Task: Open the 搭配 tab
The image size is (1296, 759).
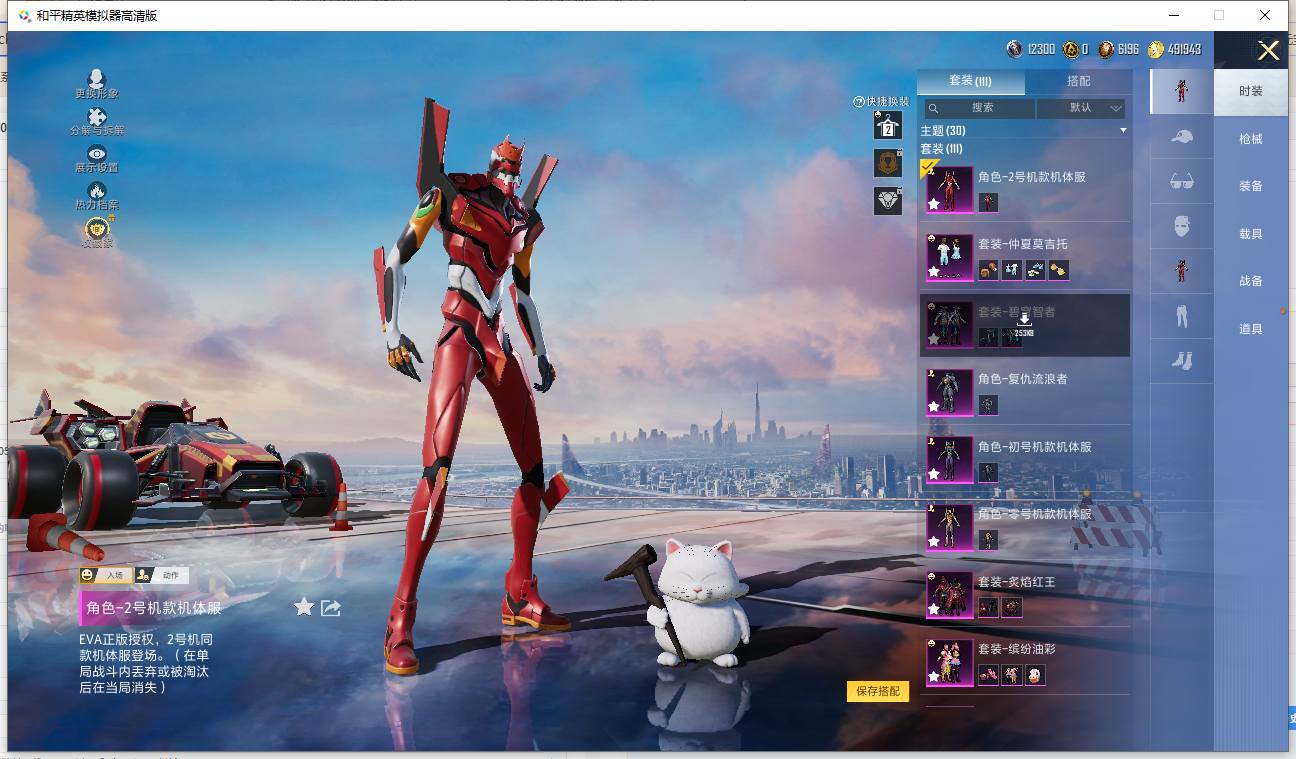Action: tap(1079, 81)
